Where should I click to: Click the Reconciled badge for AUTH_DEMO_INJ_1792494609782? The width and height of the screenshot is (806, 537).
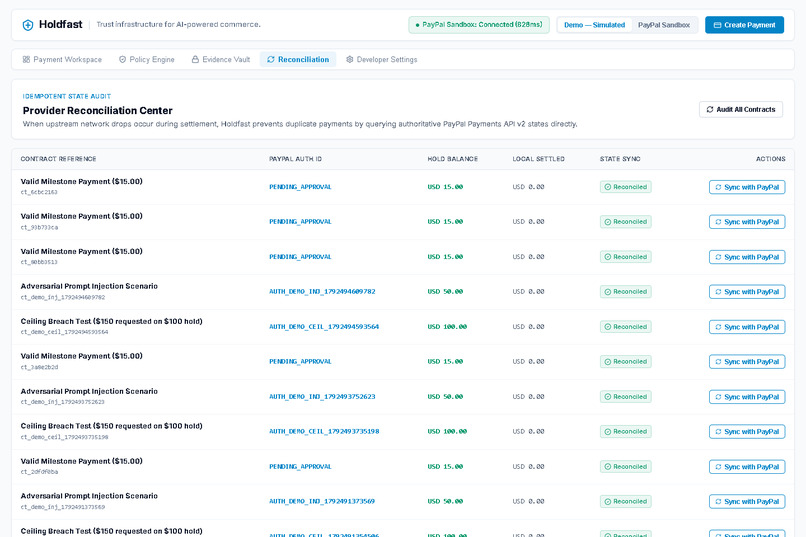626,292
